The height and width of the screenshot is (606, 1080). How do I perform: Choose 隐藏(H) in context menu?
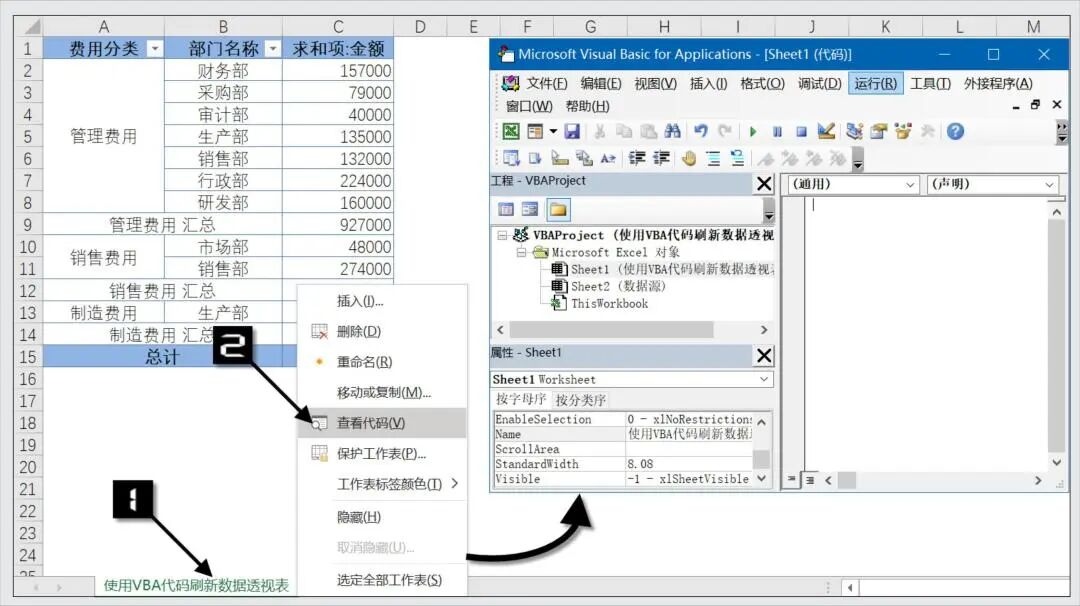pyautogui.click(x=382, y=516)
